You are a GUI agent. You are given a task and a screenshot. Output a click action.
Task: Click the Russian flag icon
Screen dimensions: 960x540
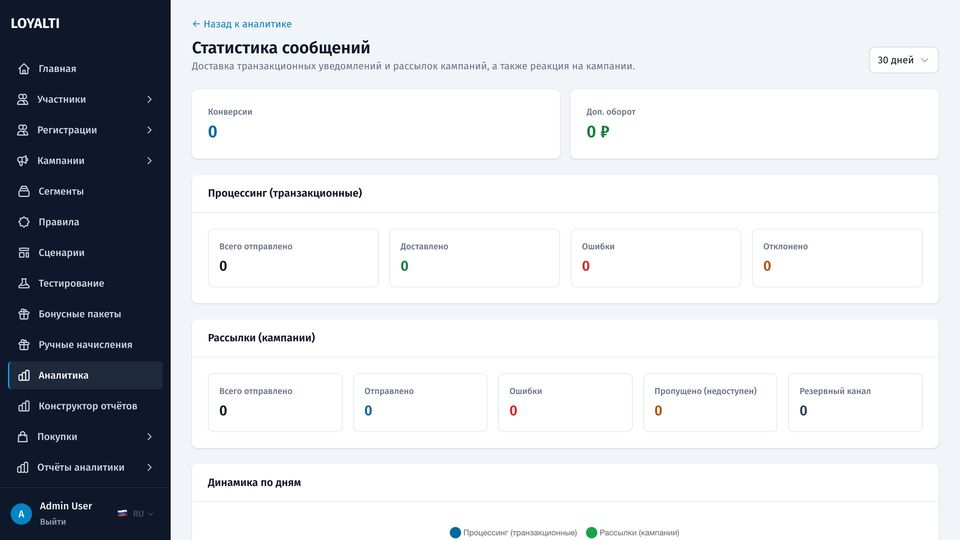[122, 514]
